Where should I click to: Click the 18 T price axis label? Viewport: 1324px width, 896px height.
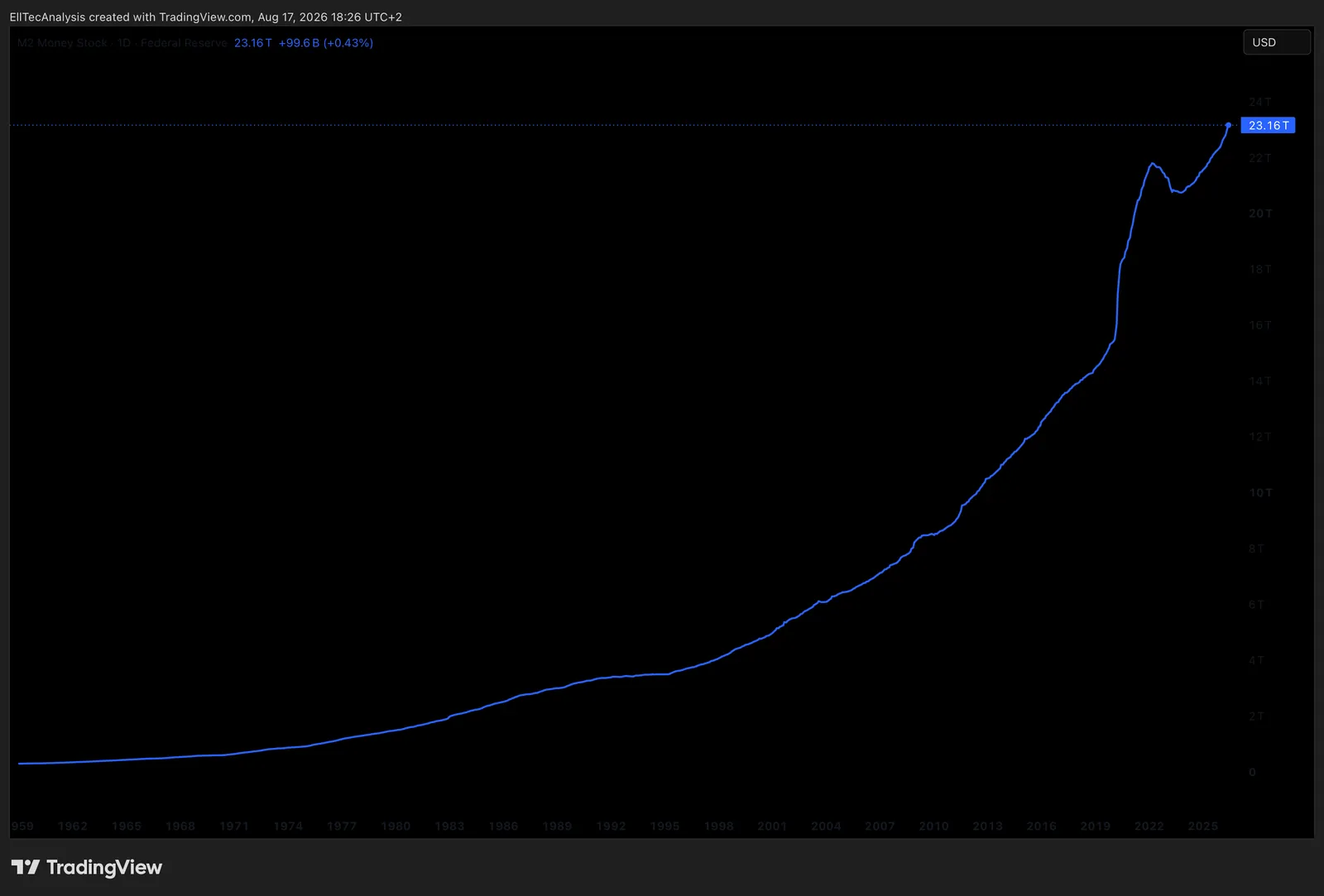(1259, 269)
